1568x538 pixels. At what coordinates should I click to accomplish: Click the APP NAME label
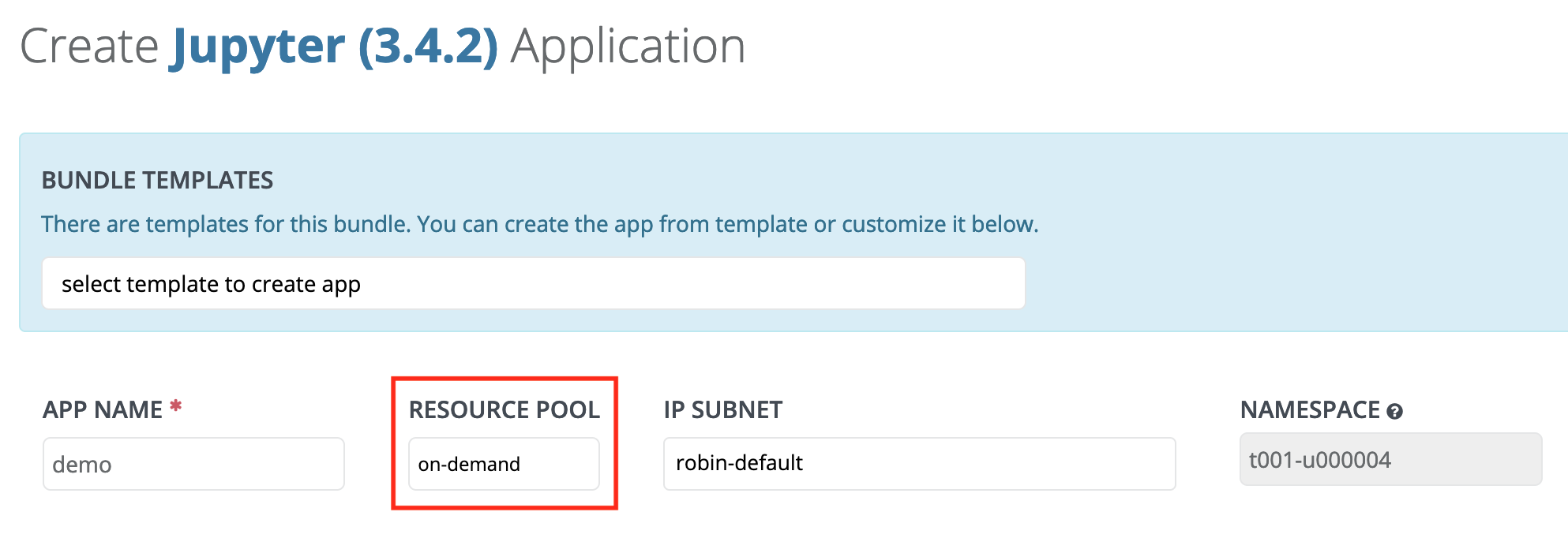[103, 409]
